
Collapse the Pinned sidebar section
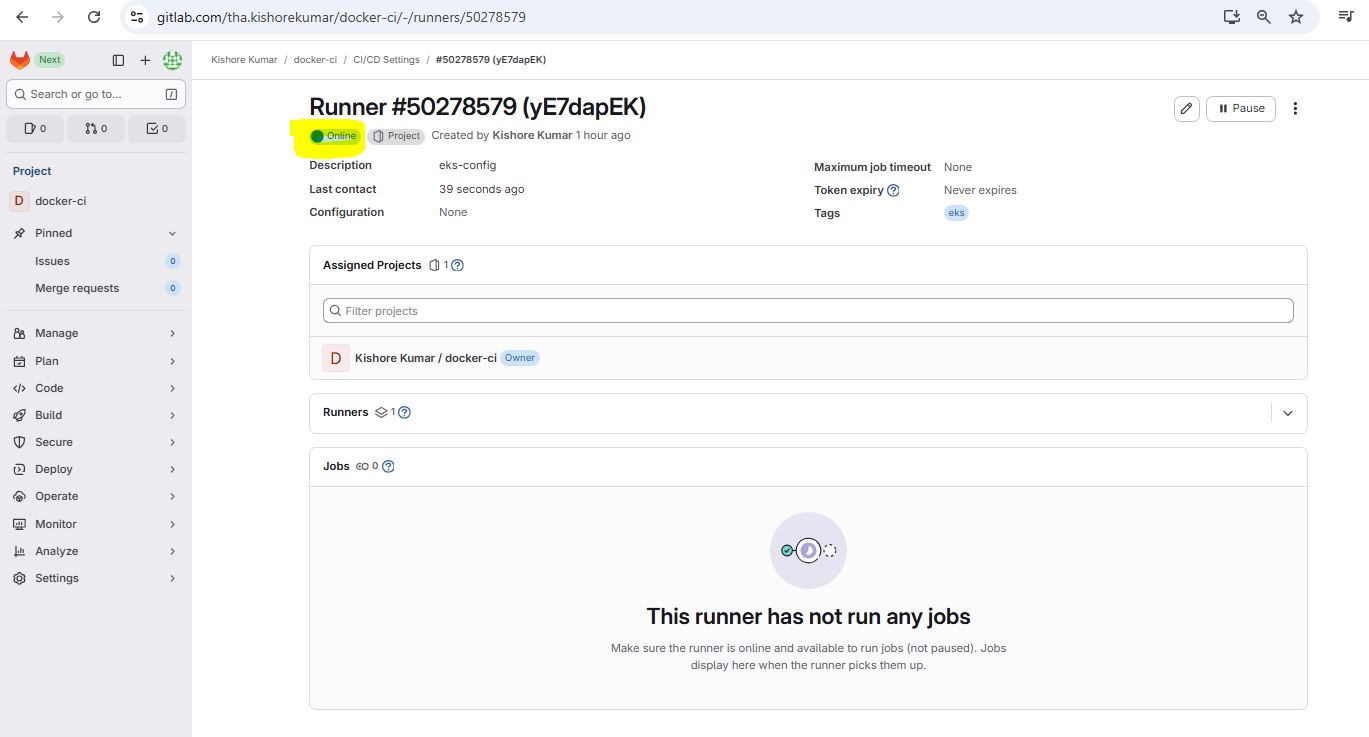172,233
